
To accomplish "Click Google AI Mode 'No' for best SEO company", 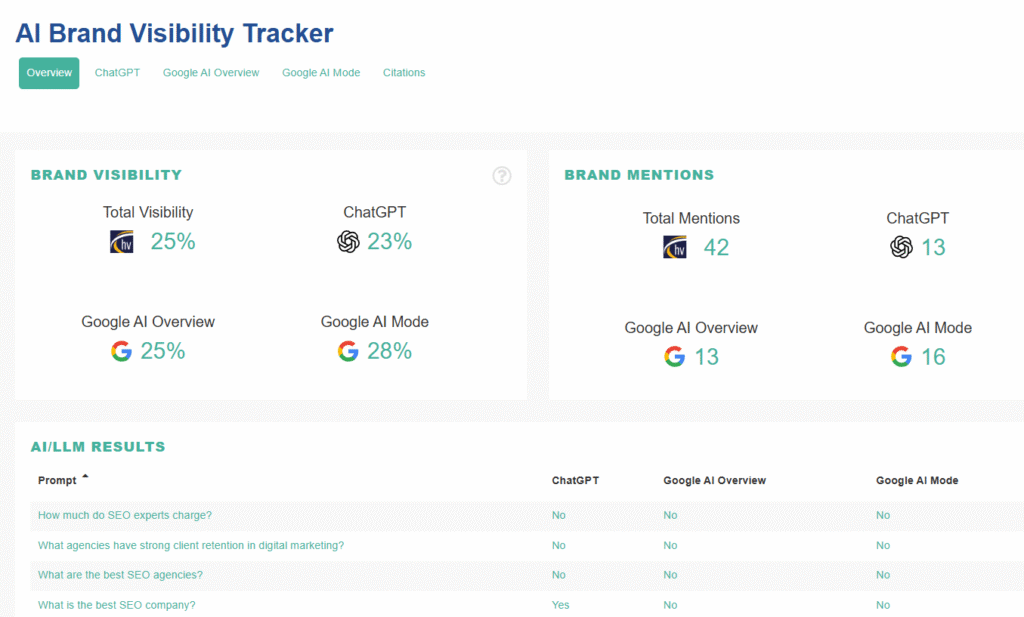I will 883,605.
